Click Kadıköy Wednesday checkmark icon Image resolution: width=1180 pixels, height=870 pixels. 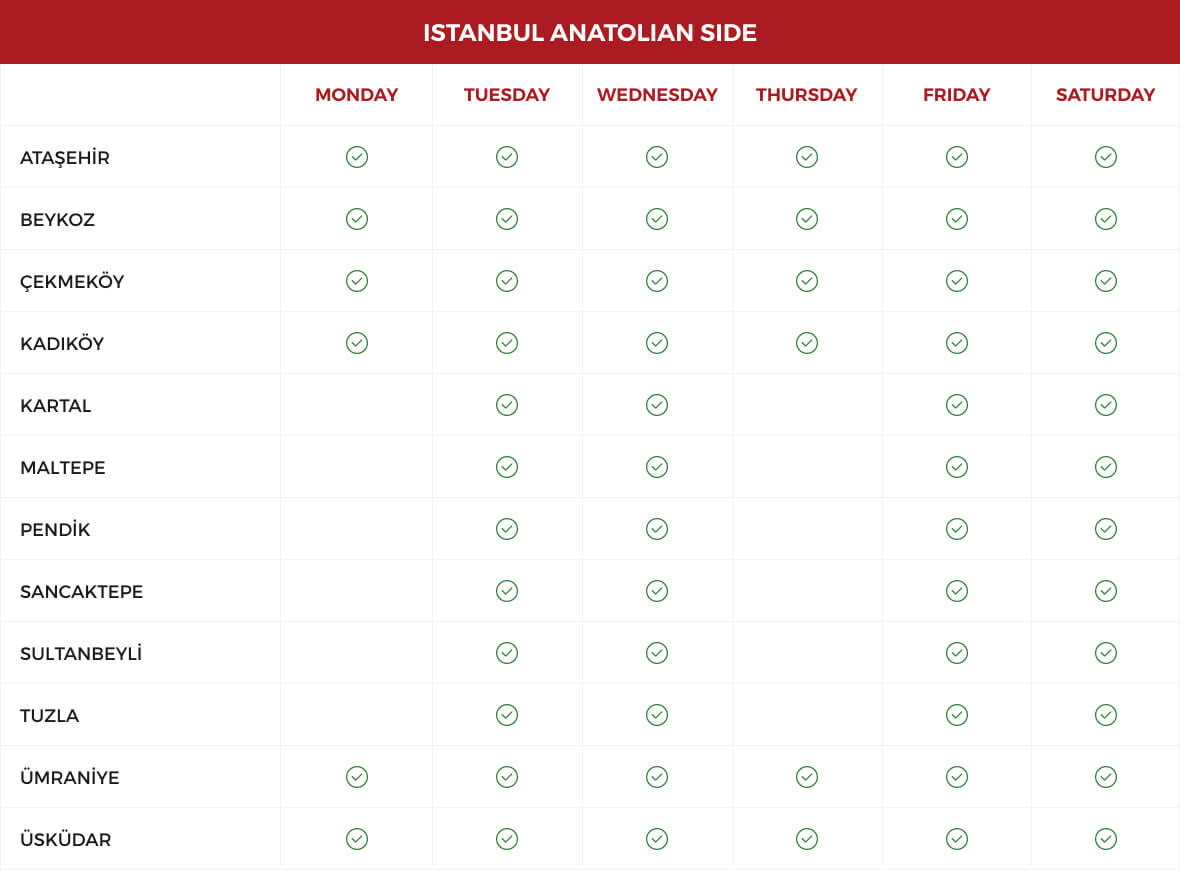click(x=657, y=343)
